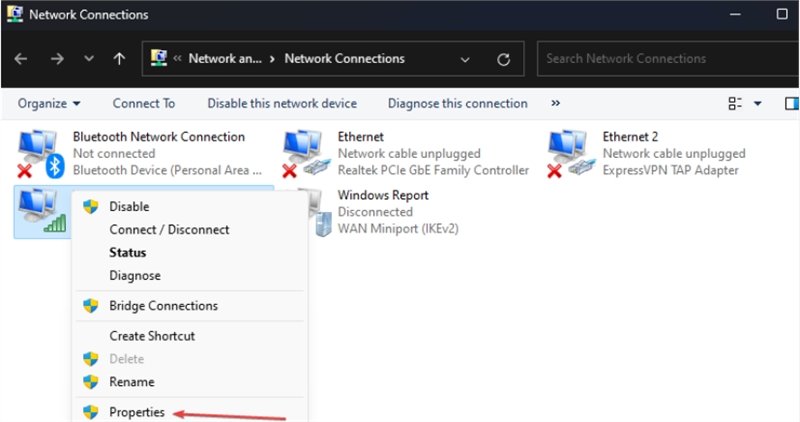Open the Organize dropdown menu
Image resolution: width=800 pixels, height=422 pixels.
click(x=49, y=103)
